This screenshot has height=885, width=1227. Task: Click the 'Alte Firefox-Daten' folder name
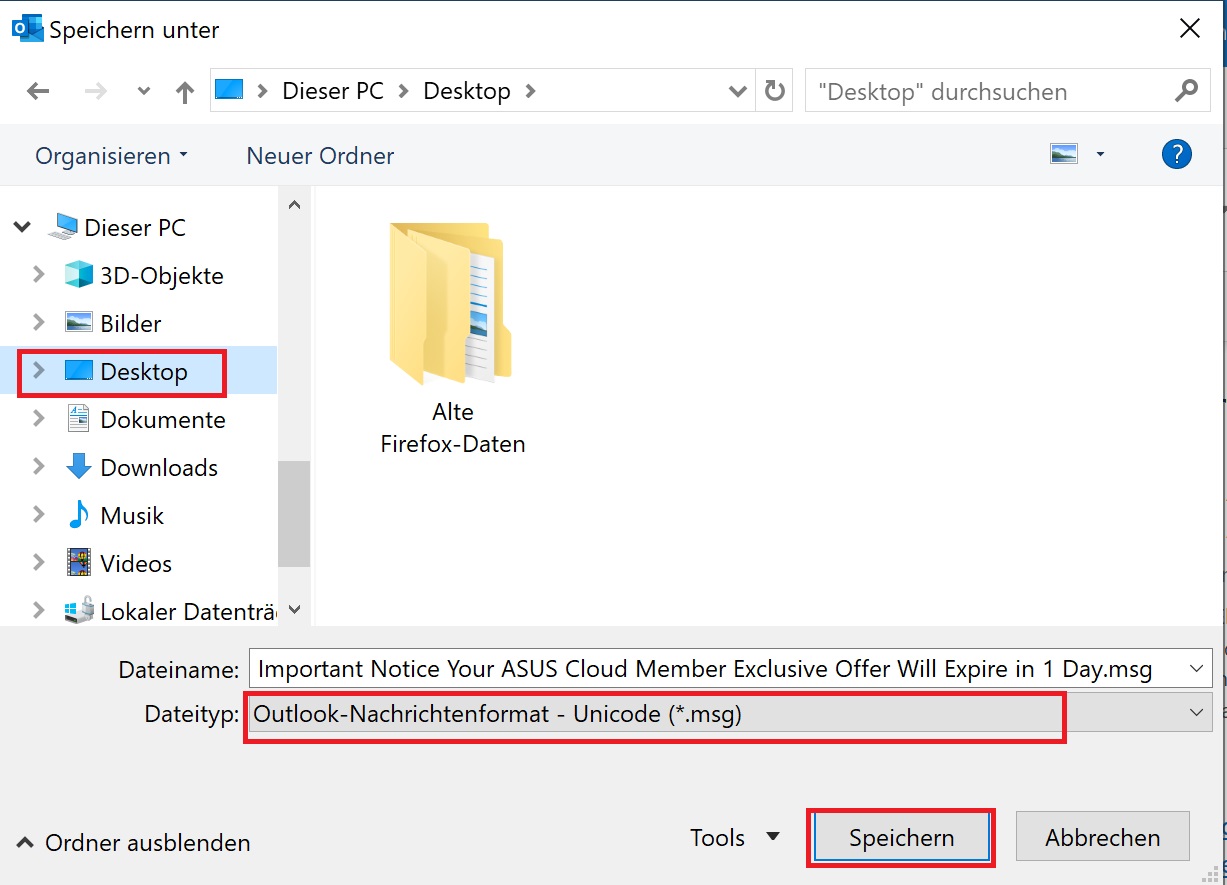coord(453,428)
